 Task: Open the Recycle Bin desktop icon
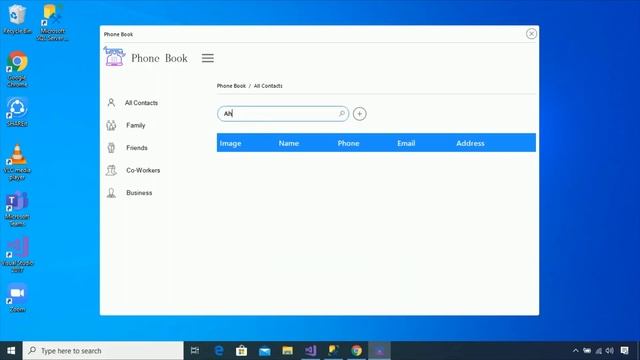coord(17,19)
